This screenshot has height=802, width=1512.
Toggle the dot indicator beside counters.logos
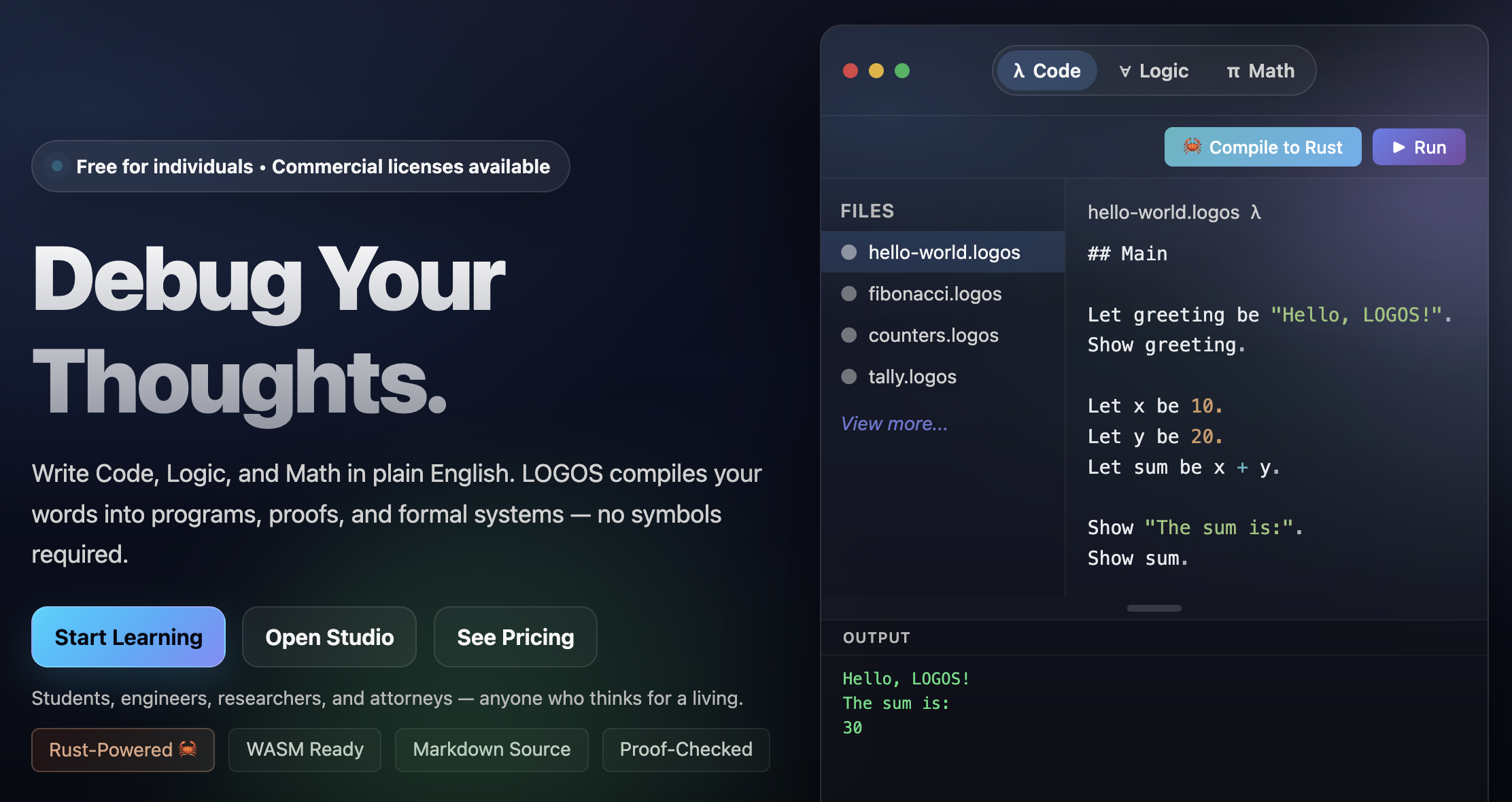click(x=848, y=335)
